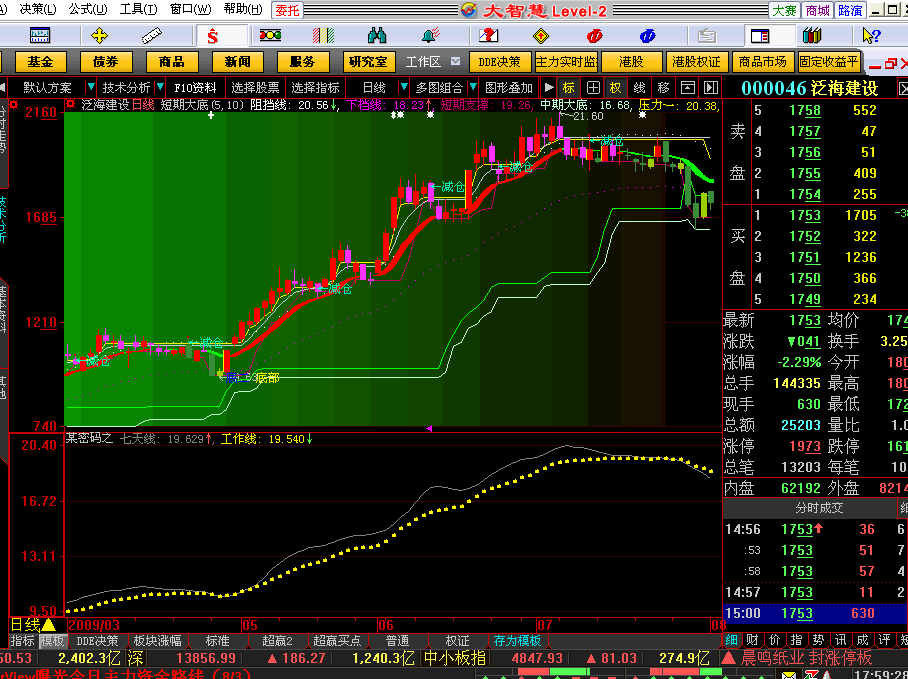Toggle the 势 trend view button
908x679 pixels.
(819, 640)
